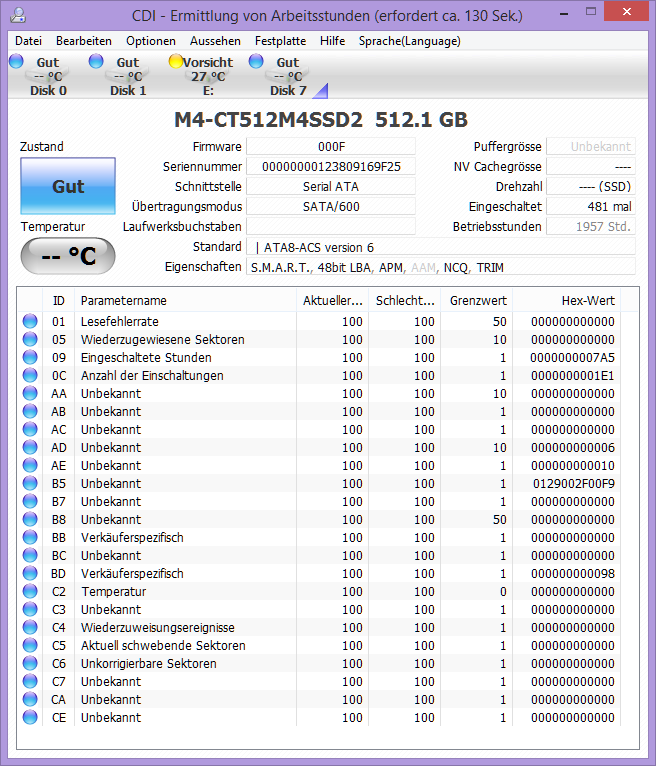Click the temperature display button
656x766 pixels.
[x=68, y=256]
